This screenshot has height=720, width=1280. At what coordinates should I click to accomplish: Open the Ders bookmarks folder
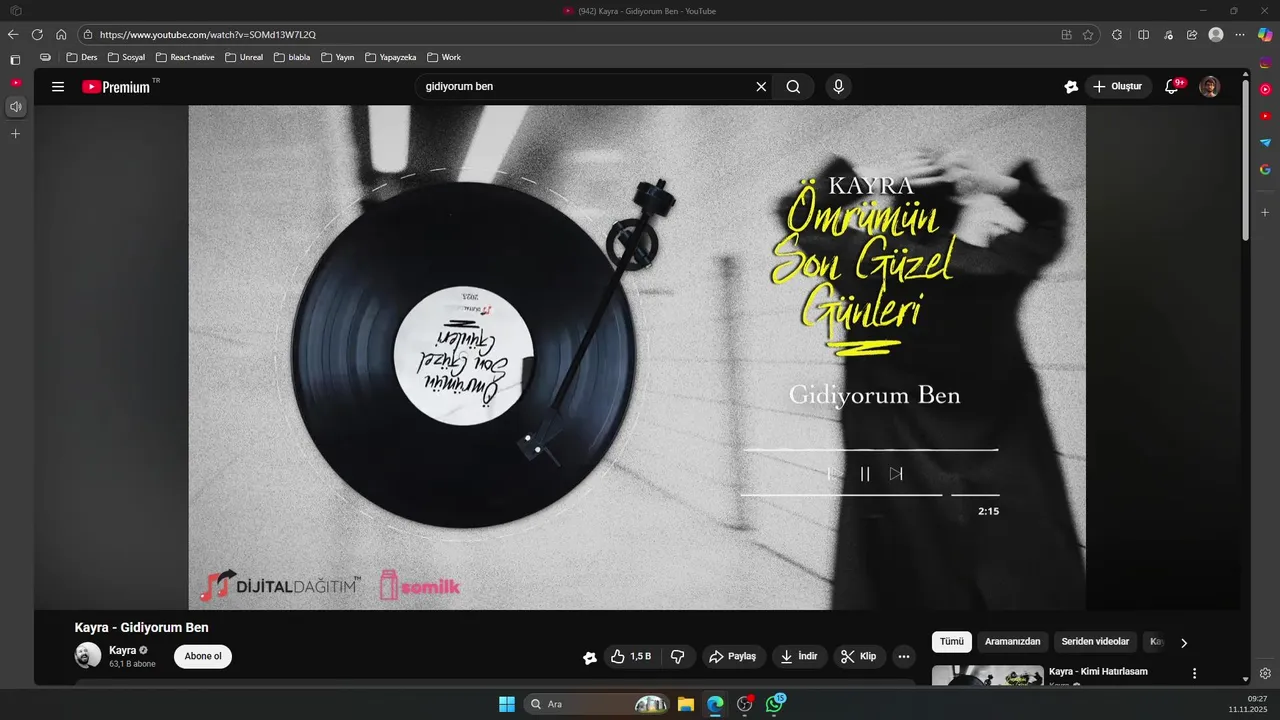pyautogui.click(x=82, y=57)
